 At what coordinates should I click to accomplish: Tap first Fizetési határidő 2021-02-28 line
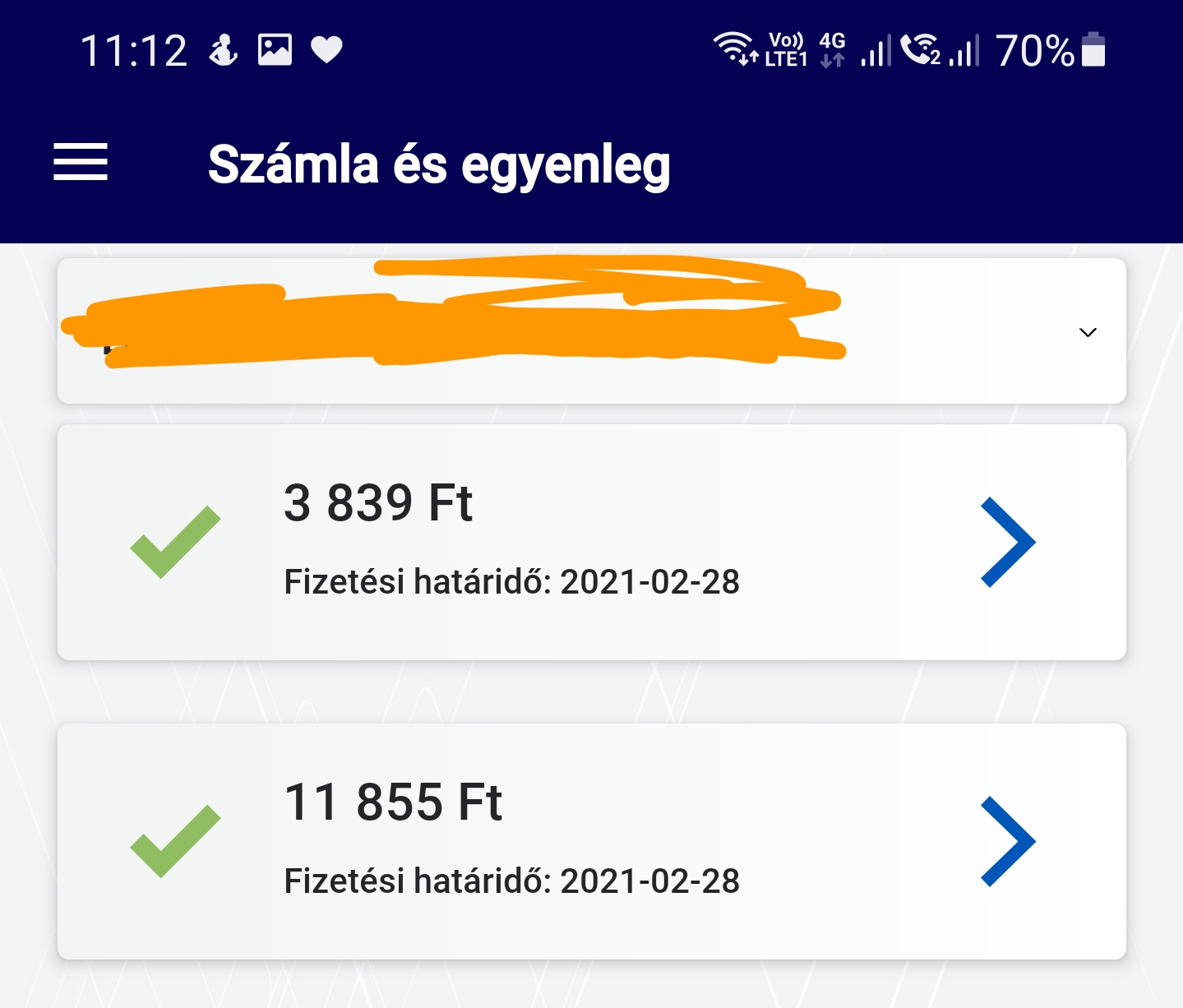point(511,582)
